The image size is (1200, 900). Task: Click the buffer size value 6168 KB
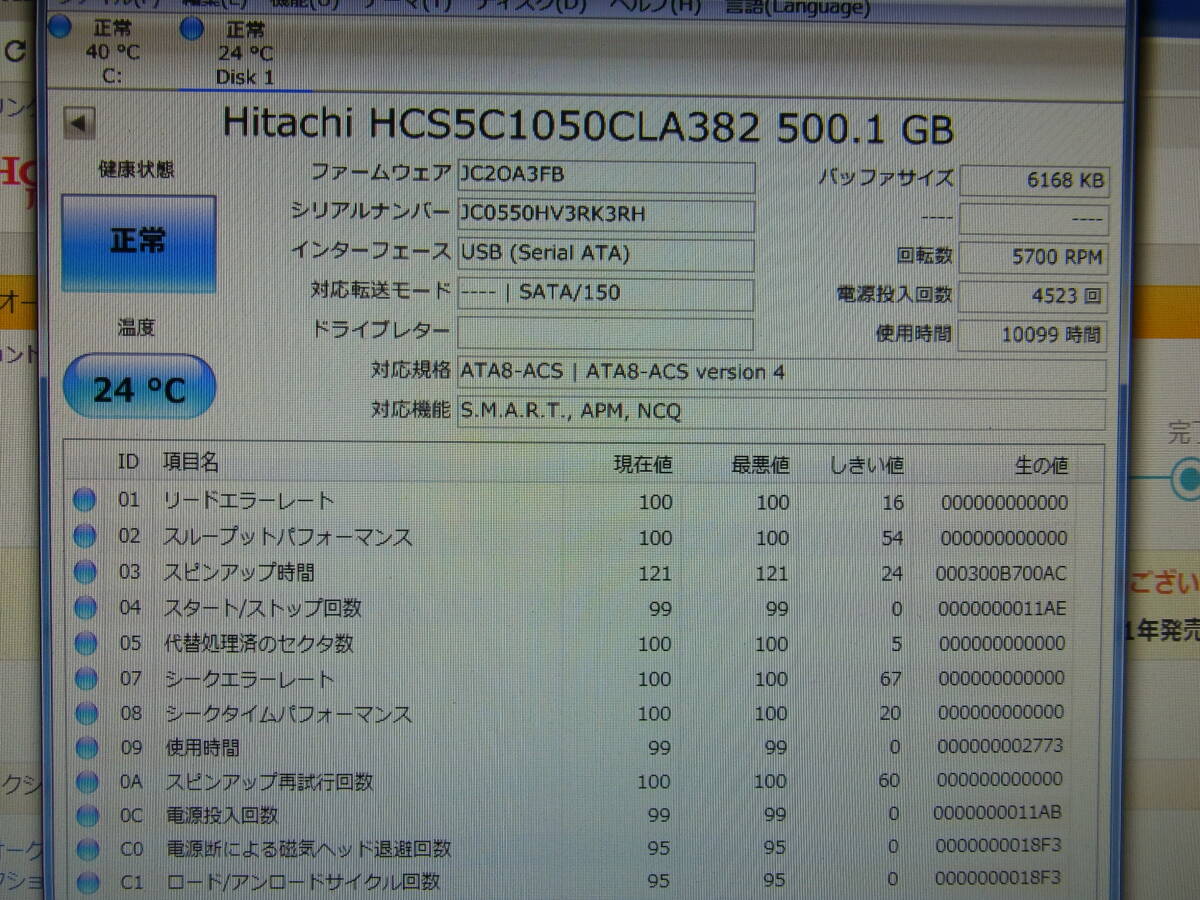click(x=1034, y=180)
